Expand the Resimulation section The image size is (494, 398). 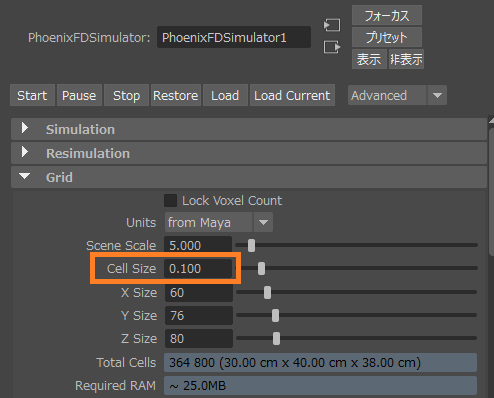click(249, 153)
